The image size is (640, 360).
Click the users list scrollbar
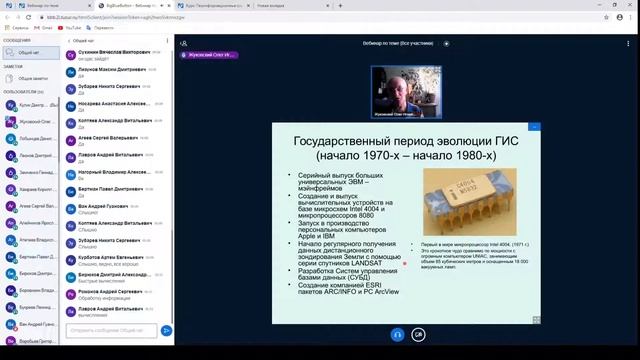(x=59, y=131)
